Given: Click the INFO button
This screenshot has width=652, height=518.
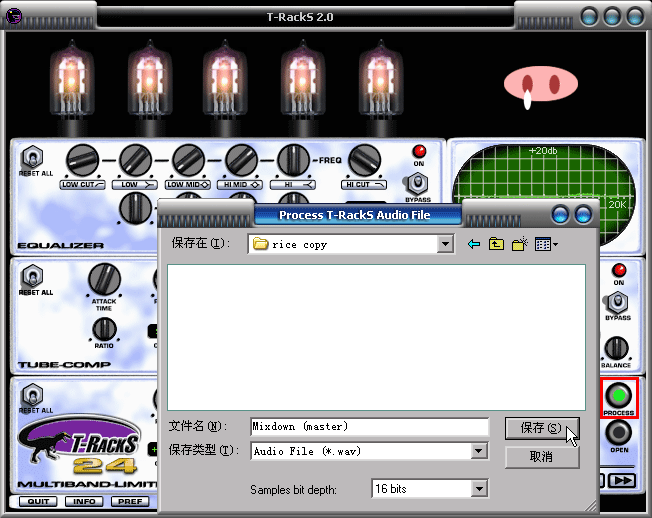Looking at the screenshot, I should [x=84, y=501].
